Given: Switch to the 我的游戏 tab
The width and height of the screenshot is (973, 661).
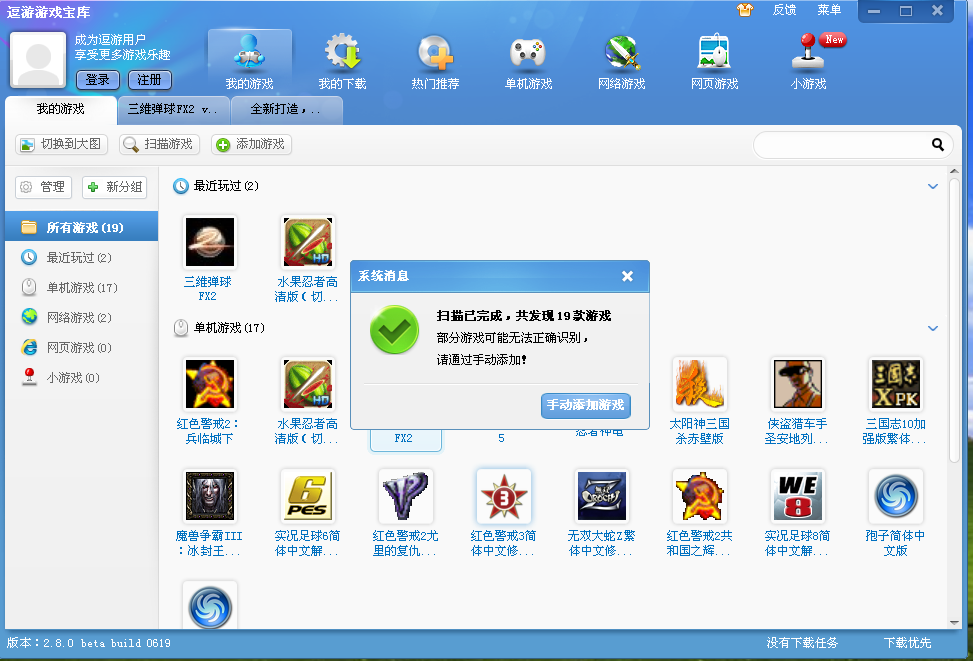Looking at the screenshot, I should pos(61,110).
